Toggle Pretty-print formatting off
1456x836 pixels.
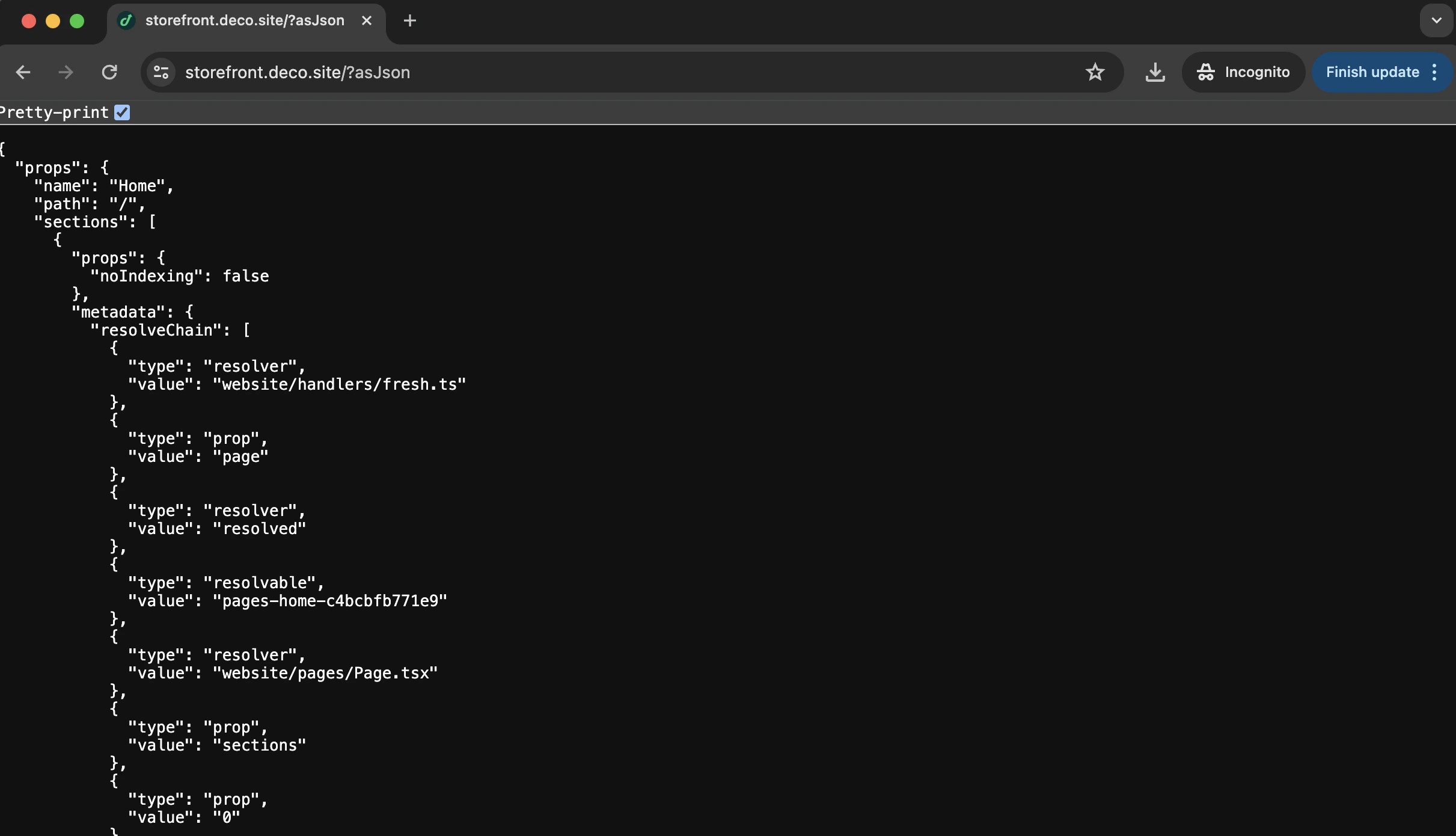pos(122,112)
